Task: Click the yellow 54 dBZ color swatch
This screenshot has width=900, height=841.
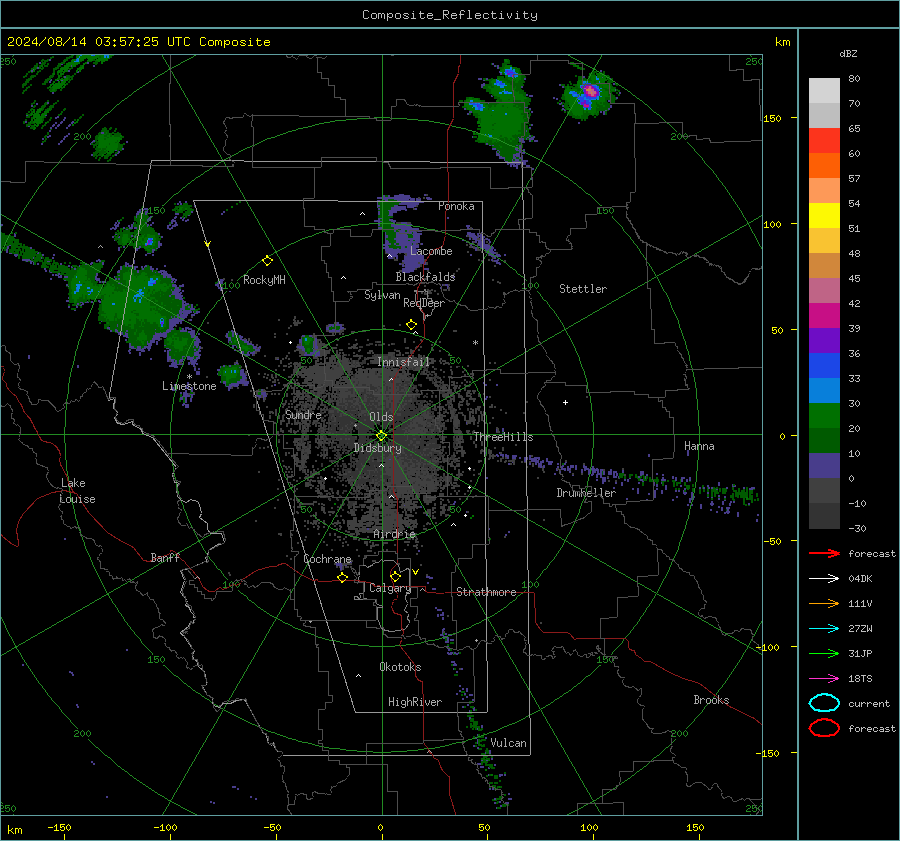Action: click(824, 216)
